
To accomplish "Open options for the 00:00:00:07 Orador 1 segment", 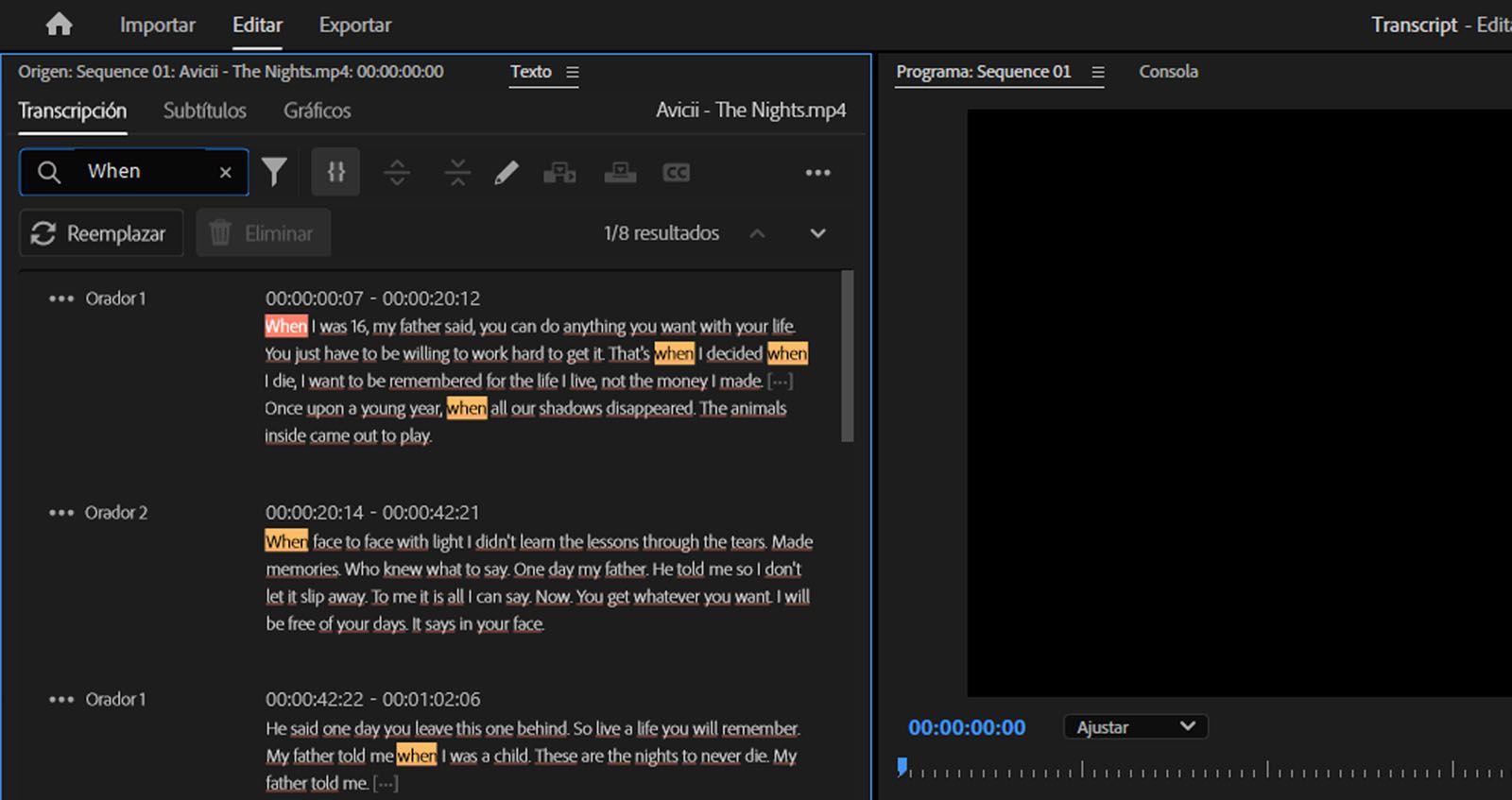I will coord(60,298).
